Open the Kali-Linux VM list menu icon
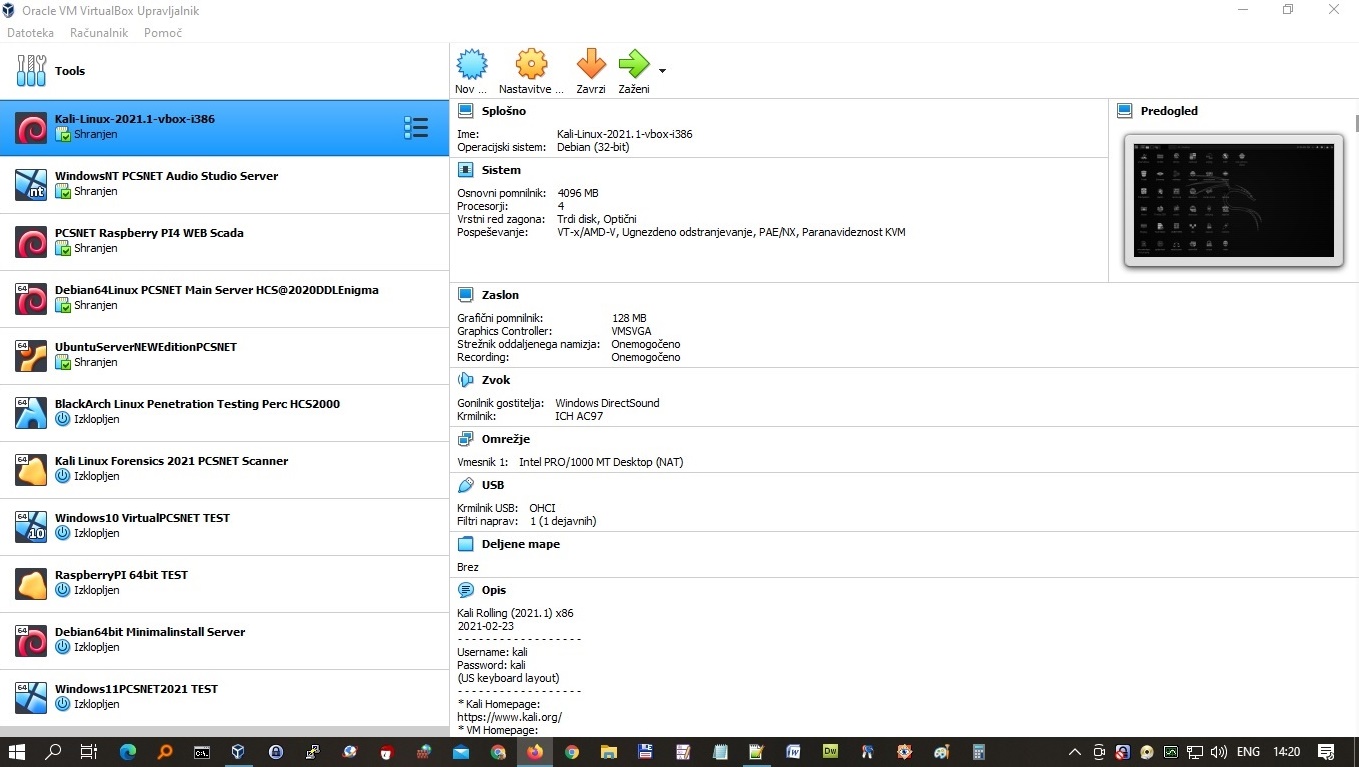 click(416, 127)
